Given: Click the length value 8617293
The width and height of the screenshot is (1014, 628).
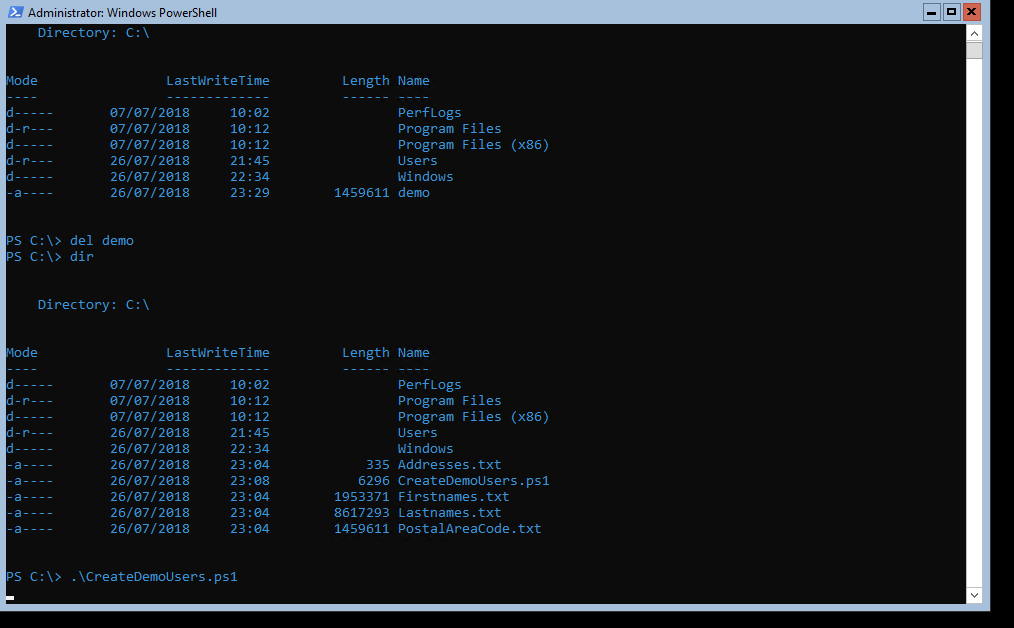Looking at the screenshot, I should (361, 513).
